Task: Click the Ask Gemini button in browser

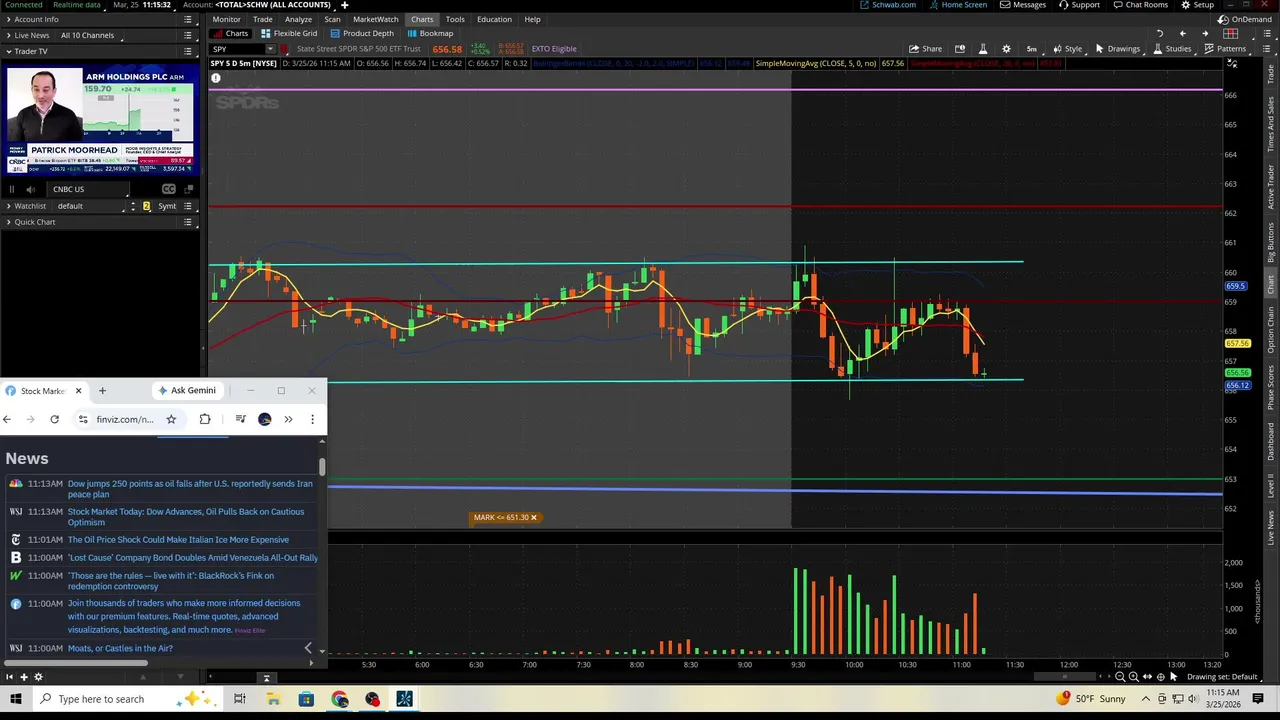Action: click(187, 390)
